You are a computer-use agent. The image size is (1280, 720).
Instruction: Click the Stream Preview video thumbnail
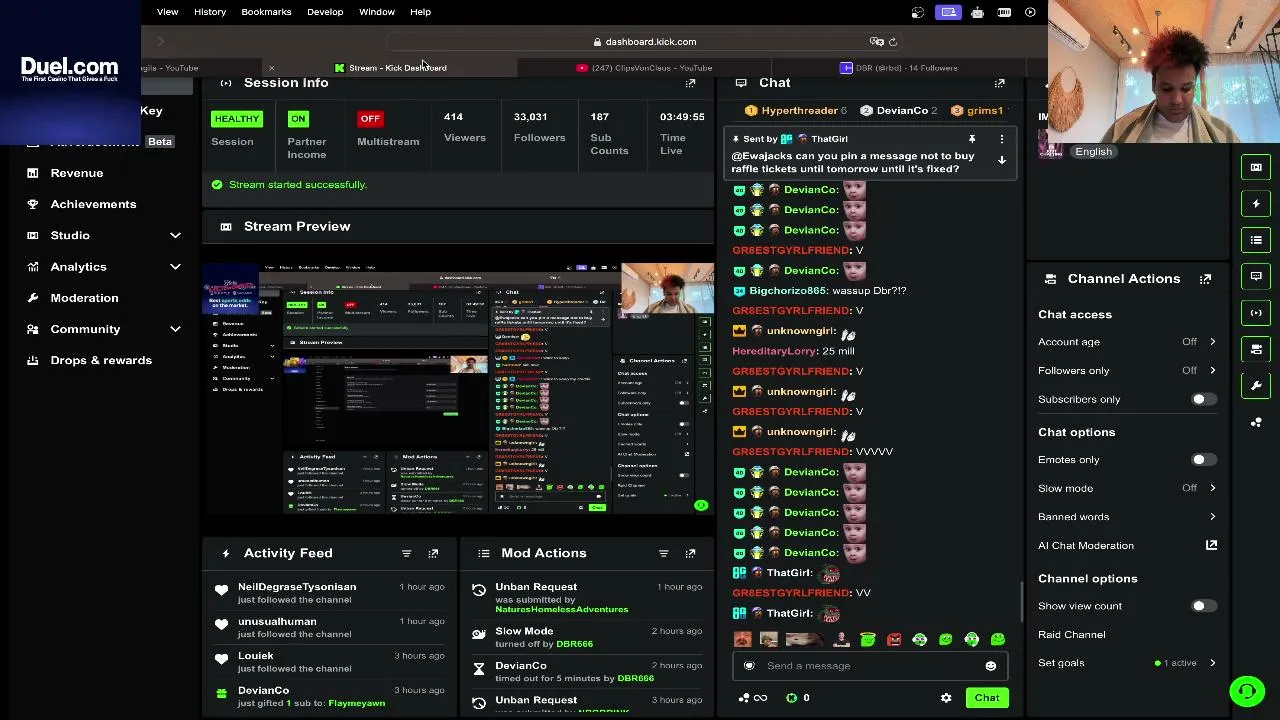459,389
